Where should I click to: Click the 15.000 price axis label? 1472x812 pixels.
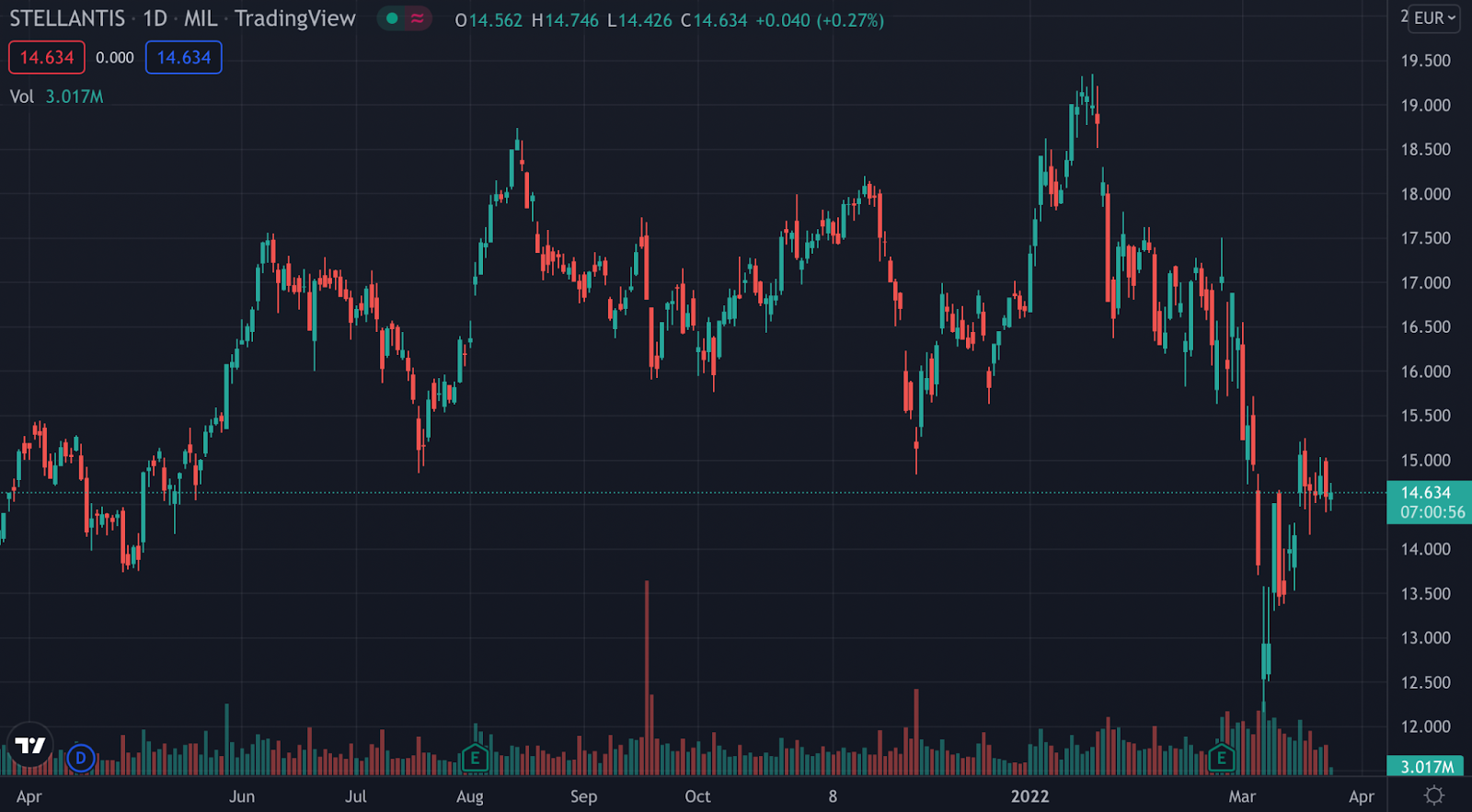(1425, 461)
